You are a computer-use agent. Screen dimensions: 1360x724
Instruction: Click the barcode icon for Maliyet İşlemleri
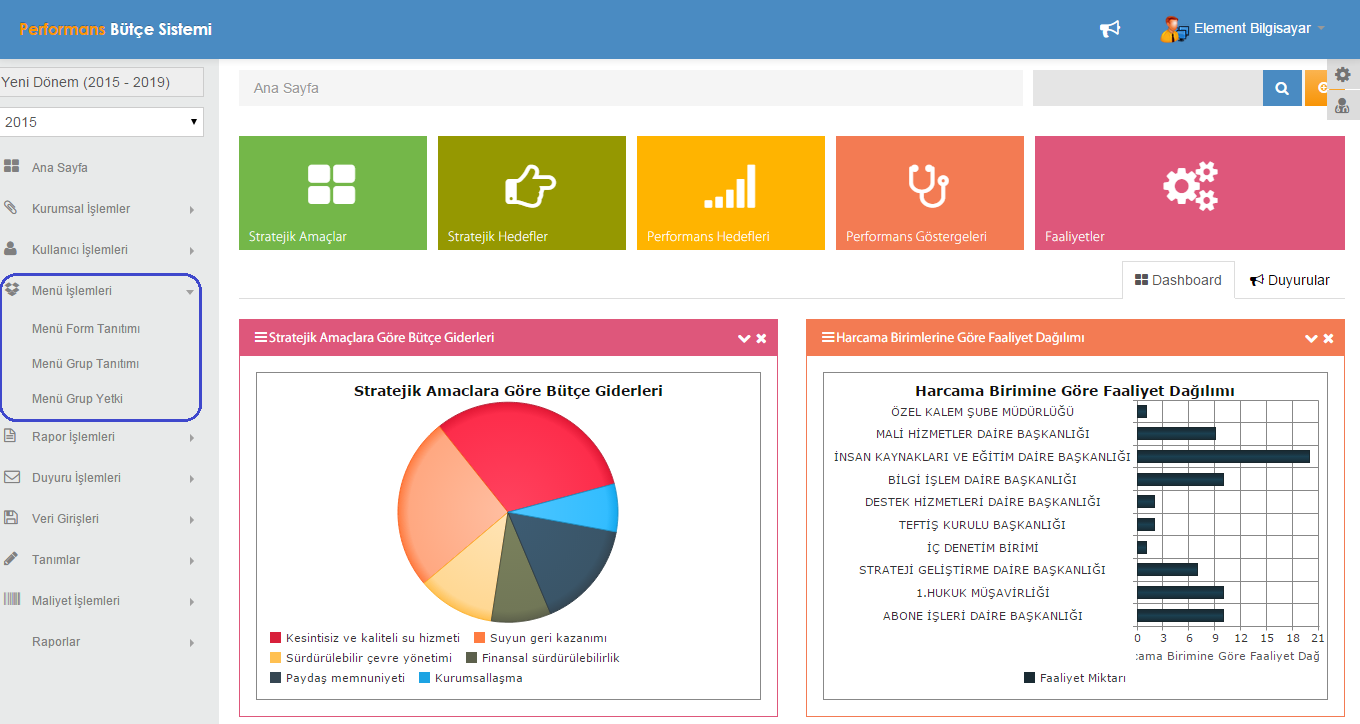[x=12, y=600]
